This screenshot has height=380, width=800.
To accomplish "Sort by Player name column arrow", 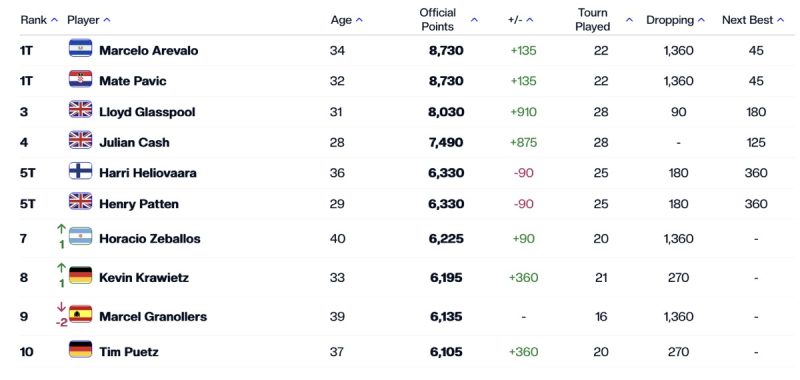I will (x=107, y=20).
